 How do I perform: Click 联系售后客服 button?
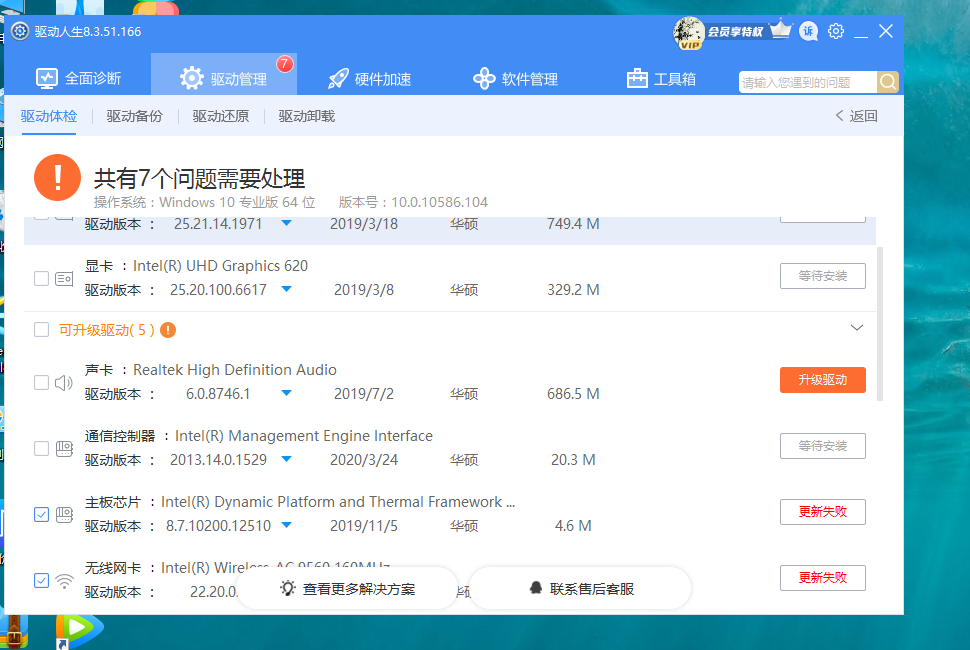coord(581,589)
